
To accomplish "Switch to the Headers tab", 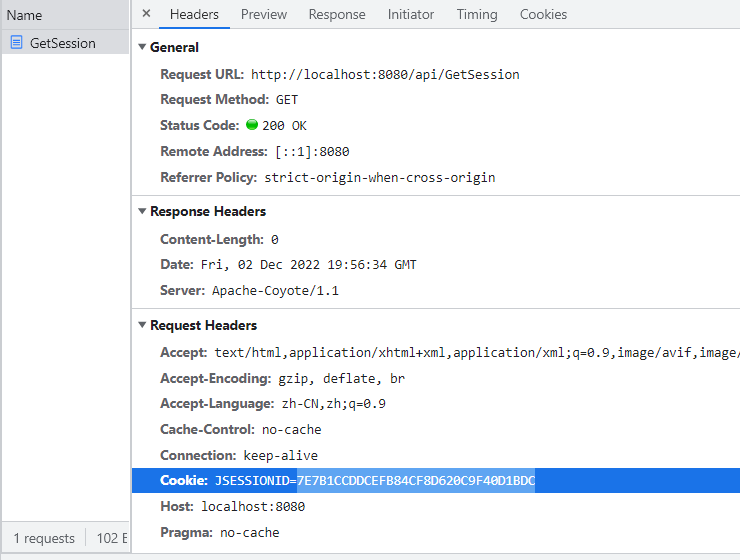I will click(194, 14).
